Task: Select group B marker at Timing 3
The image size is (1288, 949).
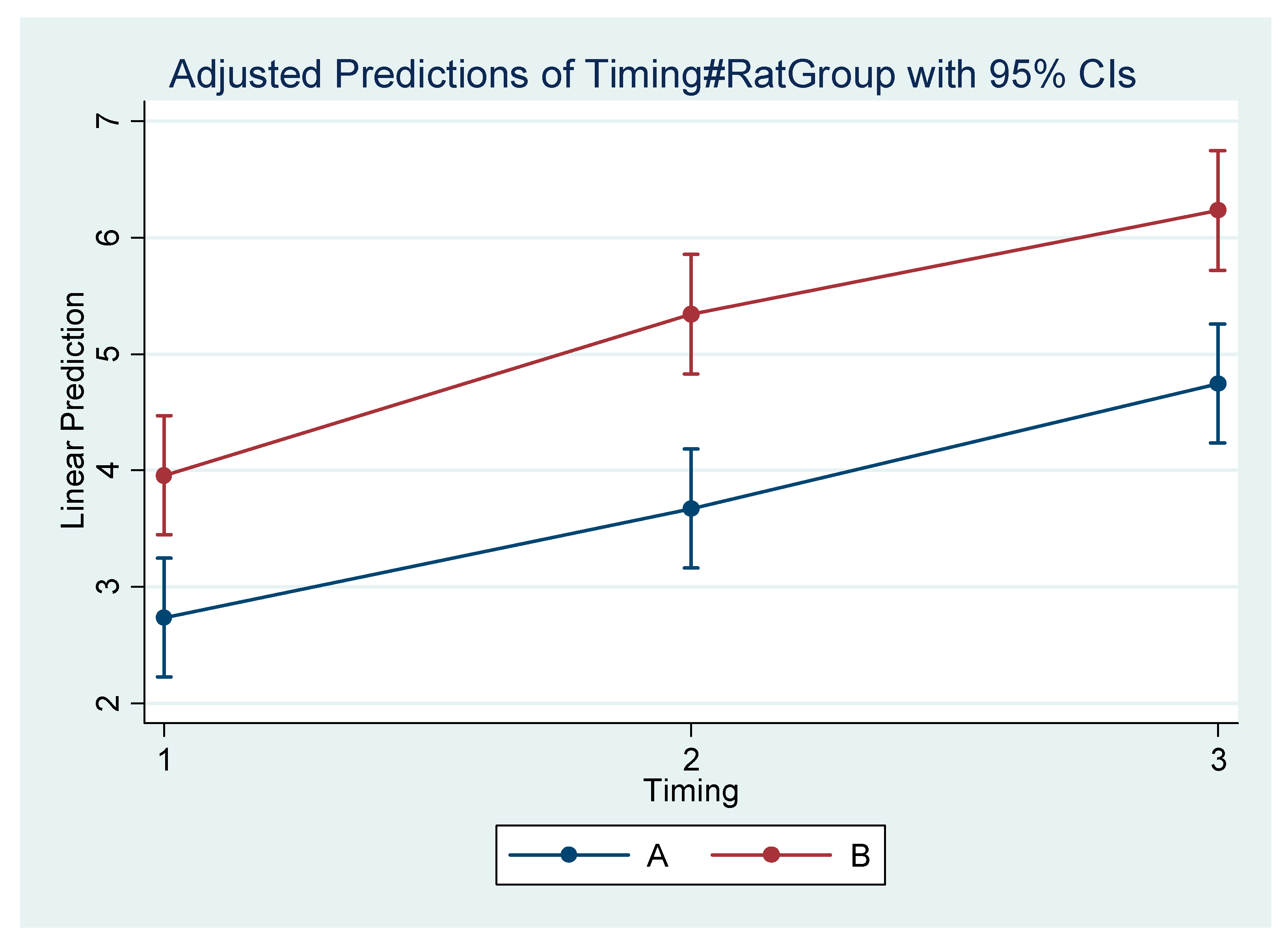Action: tap(1218, 210)
